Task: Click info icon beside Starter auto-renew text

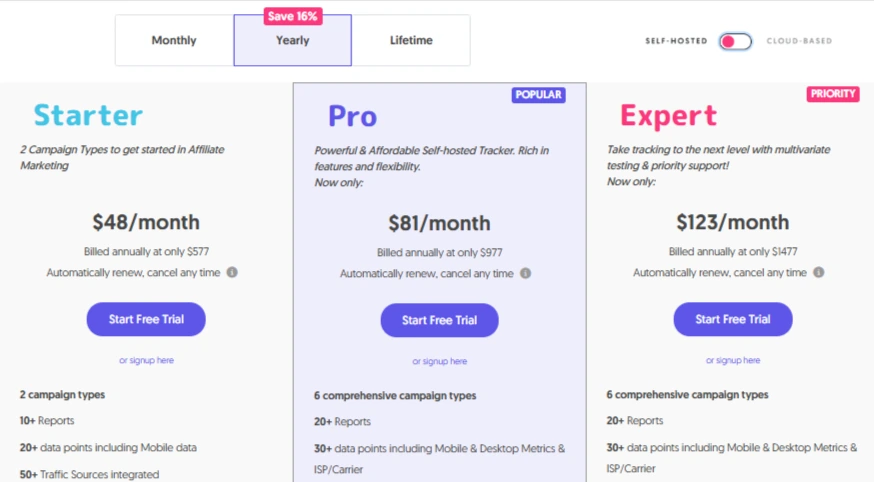Action: tap(232, 272)
